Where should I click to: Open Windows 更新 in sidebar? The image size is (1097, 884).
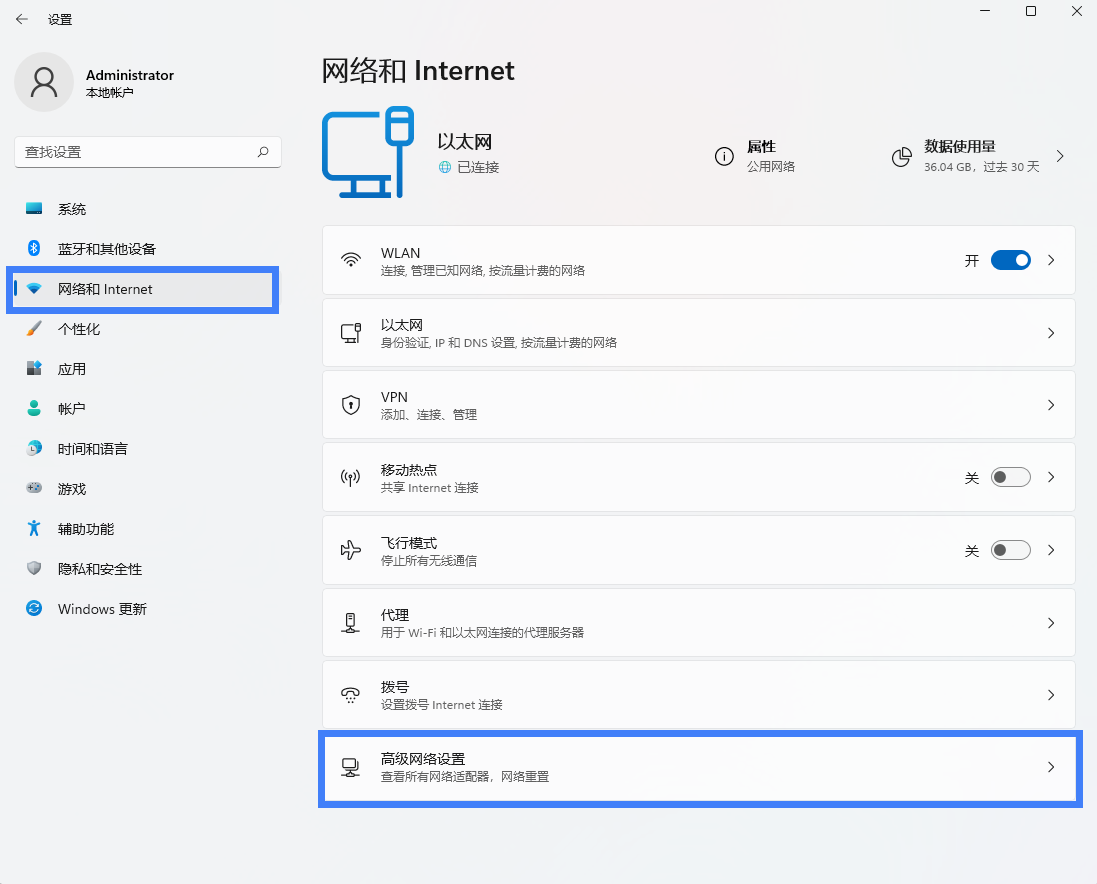click(102, 609)
